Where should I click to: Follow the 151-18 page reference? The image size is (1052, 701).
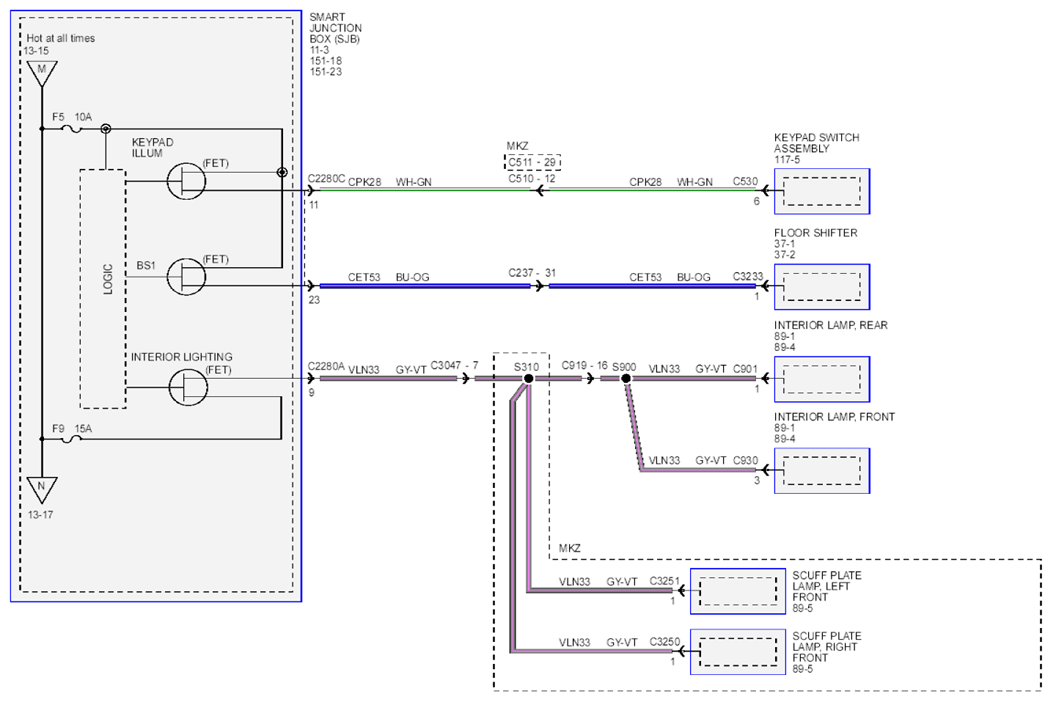point(325,61)
